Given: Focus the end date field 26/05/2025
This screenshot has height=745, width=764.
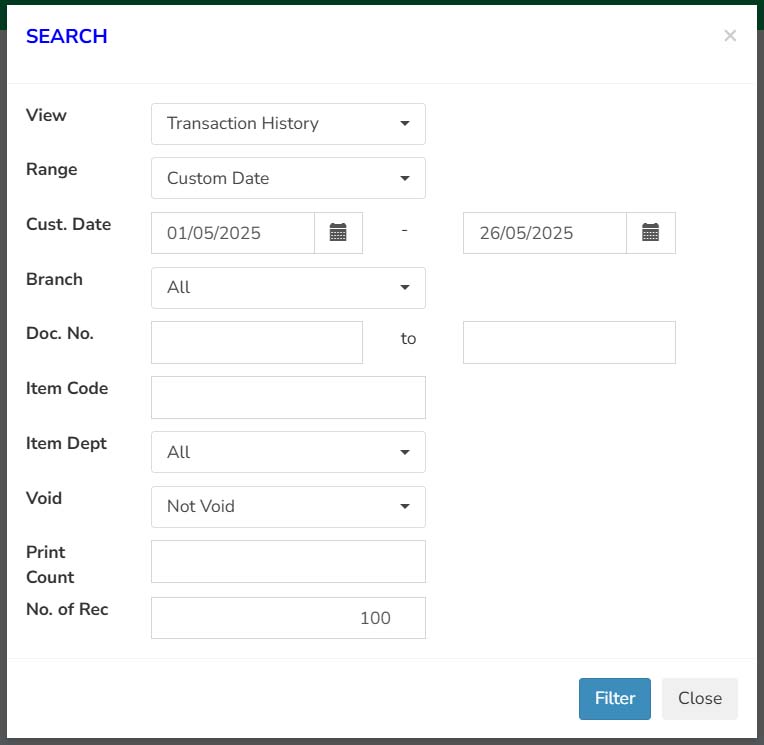Looking at the screenshot, I should [545, 233].
